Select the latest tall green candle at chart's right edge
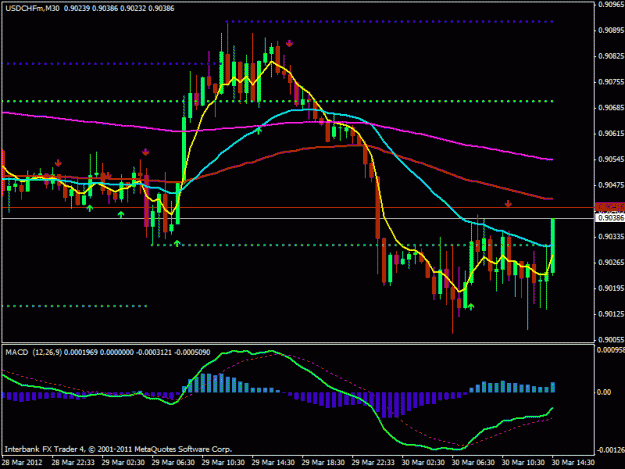 [x=553, y=245]
